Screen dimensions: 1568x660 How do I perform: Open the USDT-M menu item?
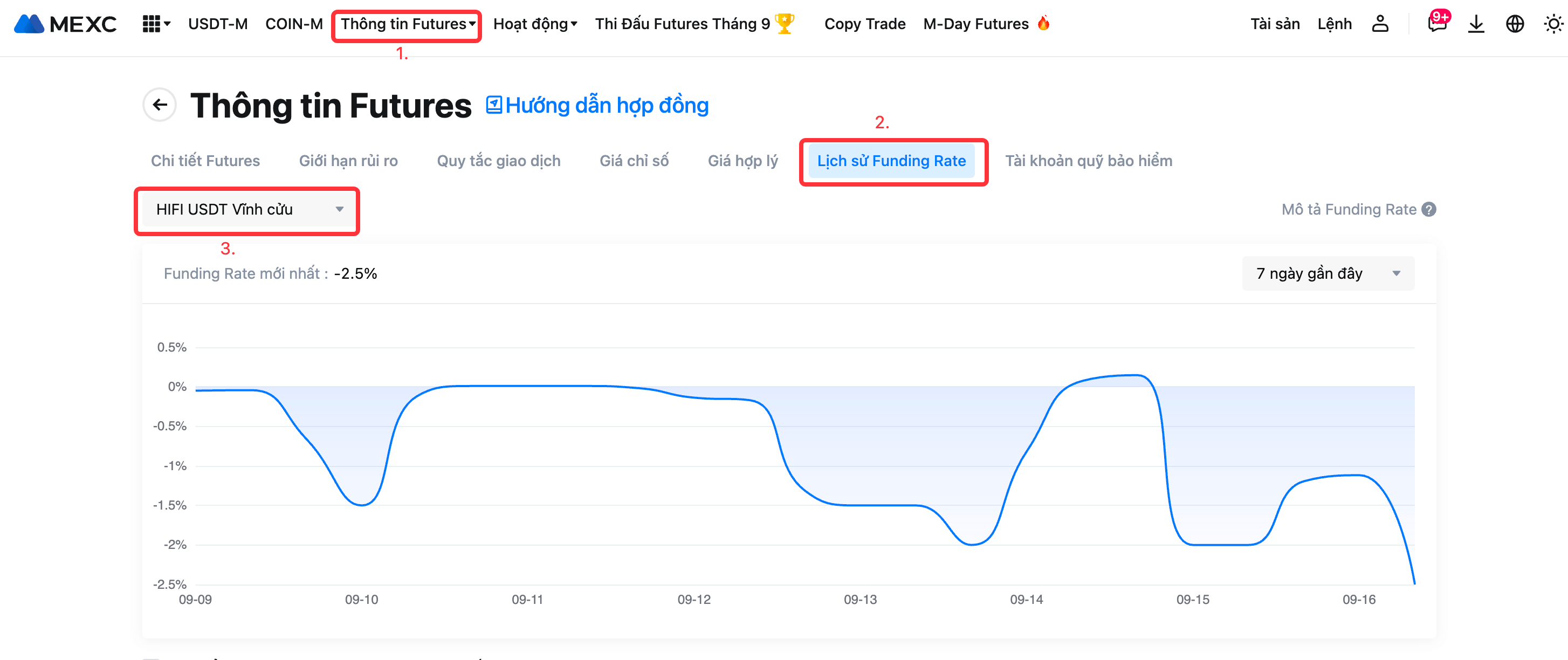218,24
